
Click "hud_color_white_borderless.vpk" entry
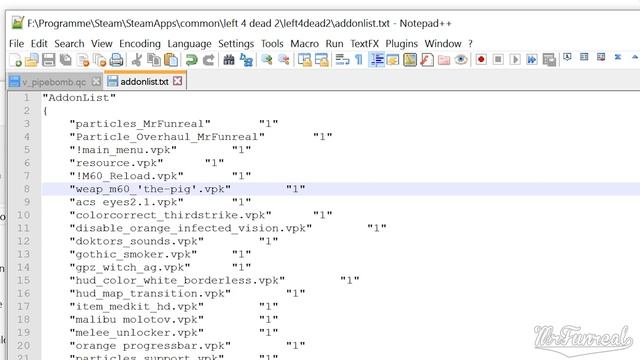point(177,280)
